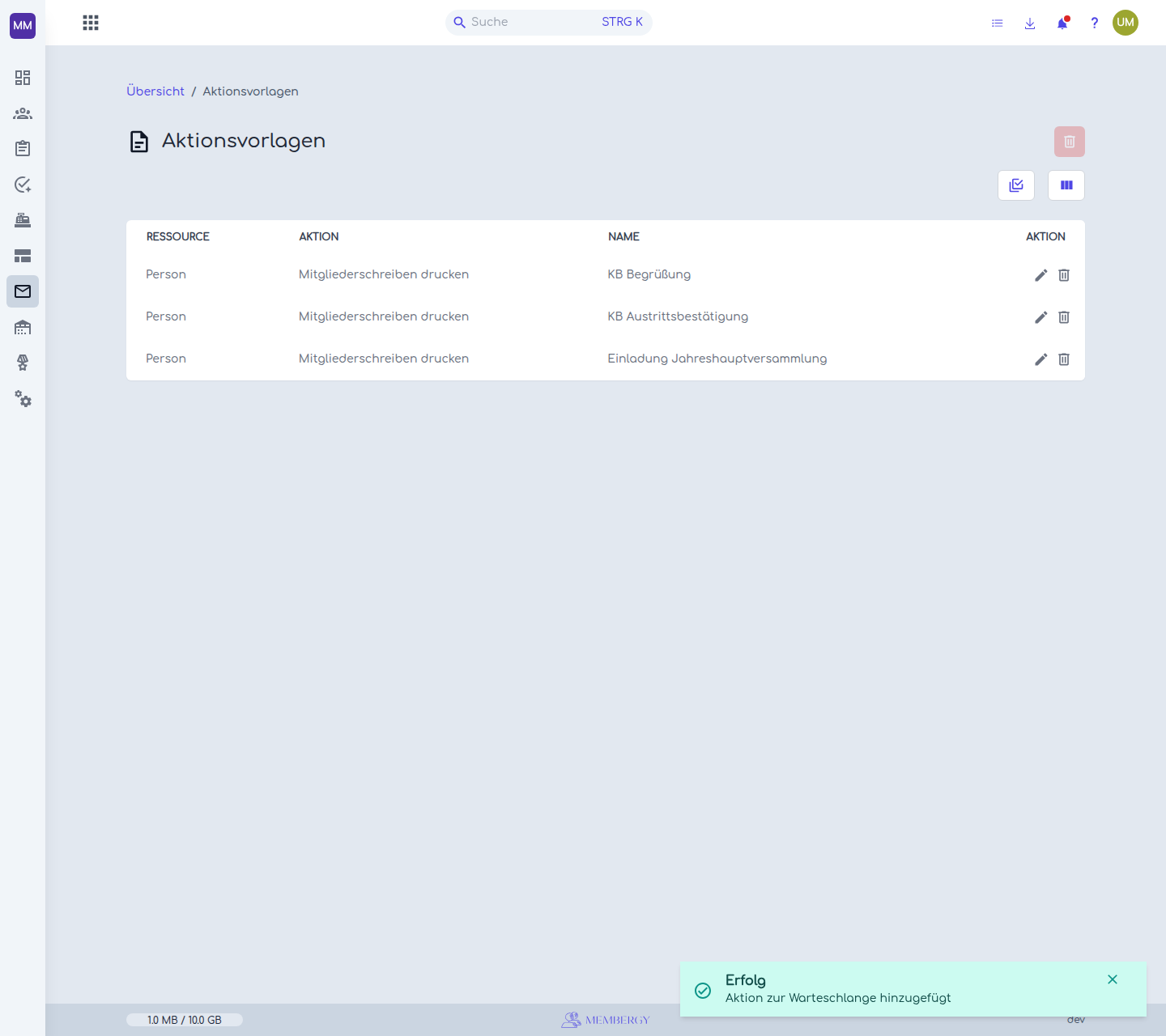This screenshot has height=1036, width=1166.
Task: Edit Einladung Jahreshauptversammlung template
Action: coord(1041,359)
